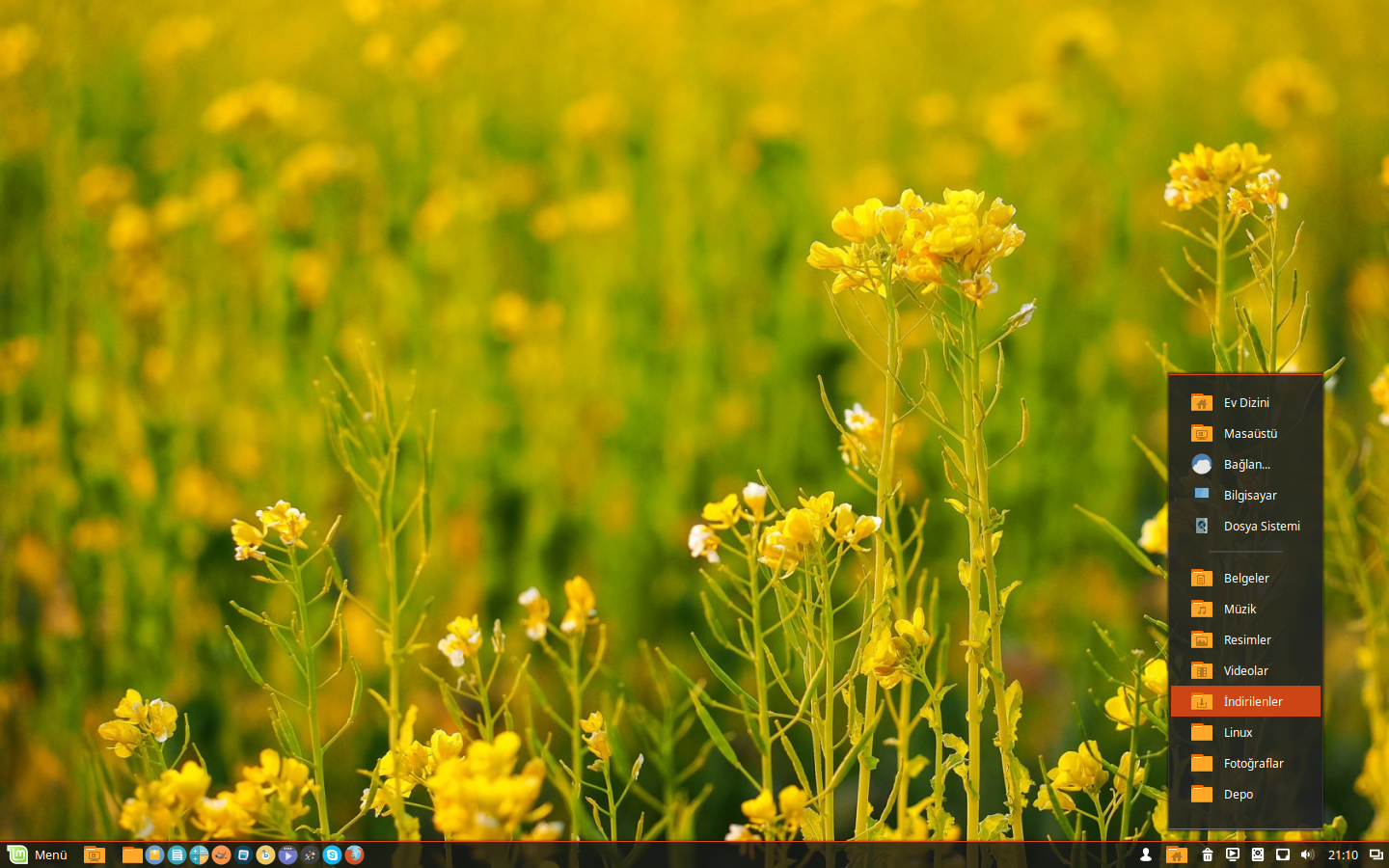1389x868 pixels.
Task: Open the calculator icon in the panel
Action: (x=199, y=854)
